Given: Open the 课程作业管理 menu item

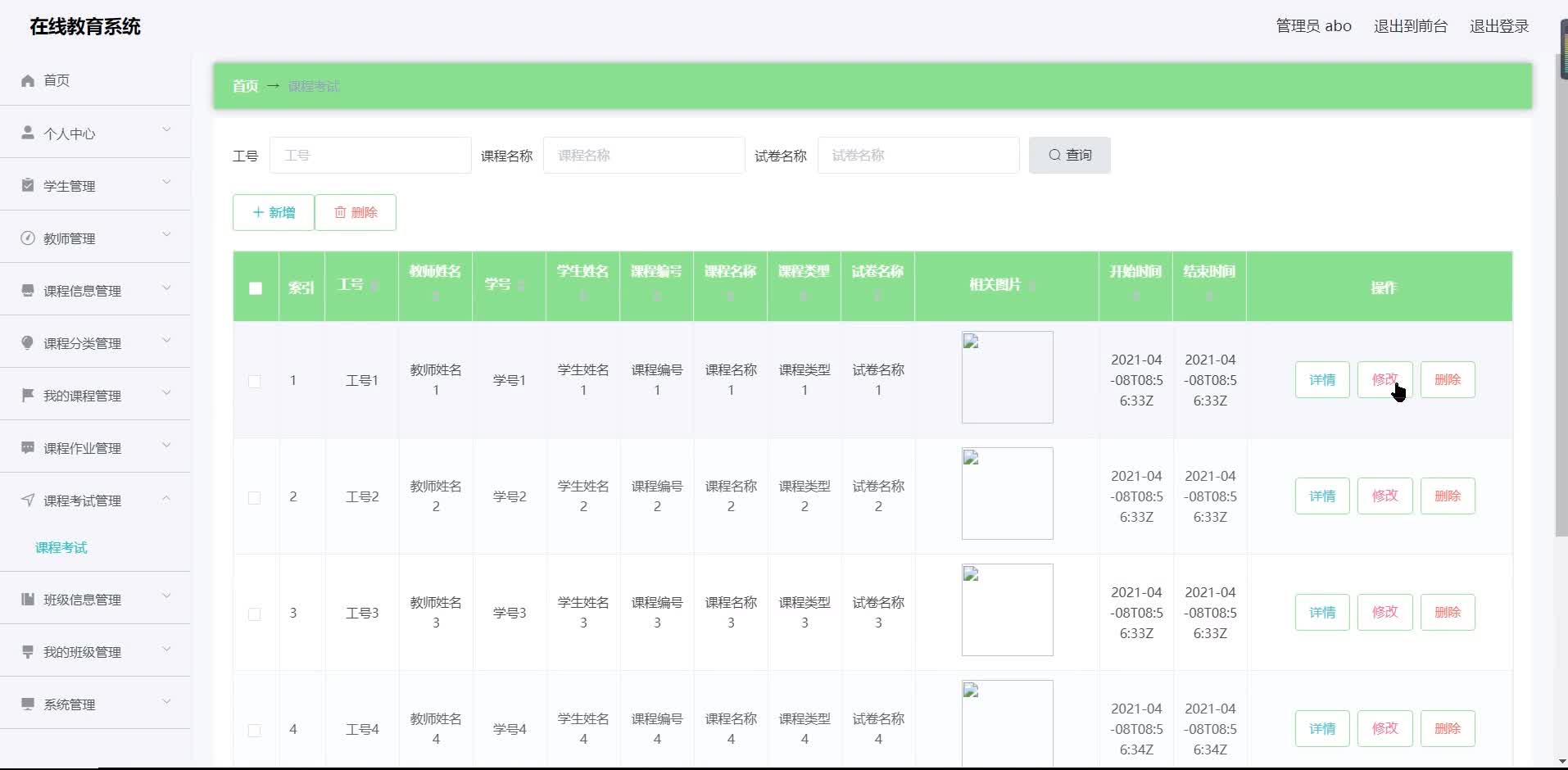Looking at the screenshot, I should point(82,448).
